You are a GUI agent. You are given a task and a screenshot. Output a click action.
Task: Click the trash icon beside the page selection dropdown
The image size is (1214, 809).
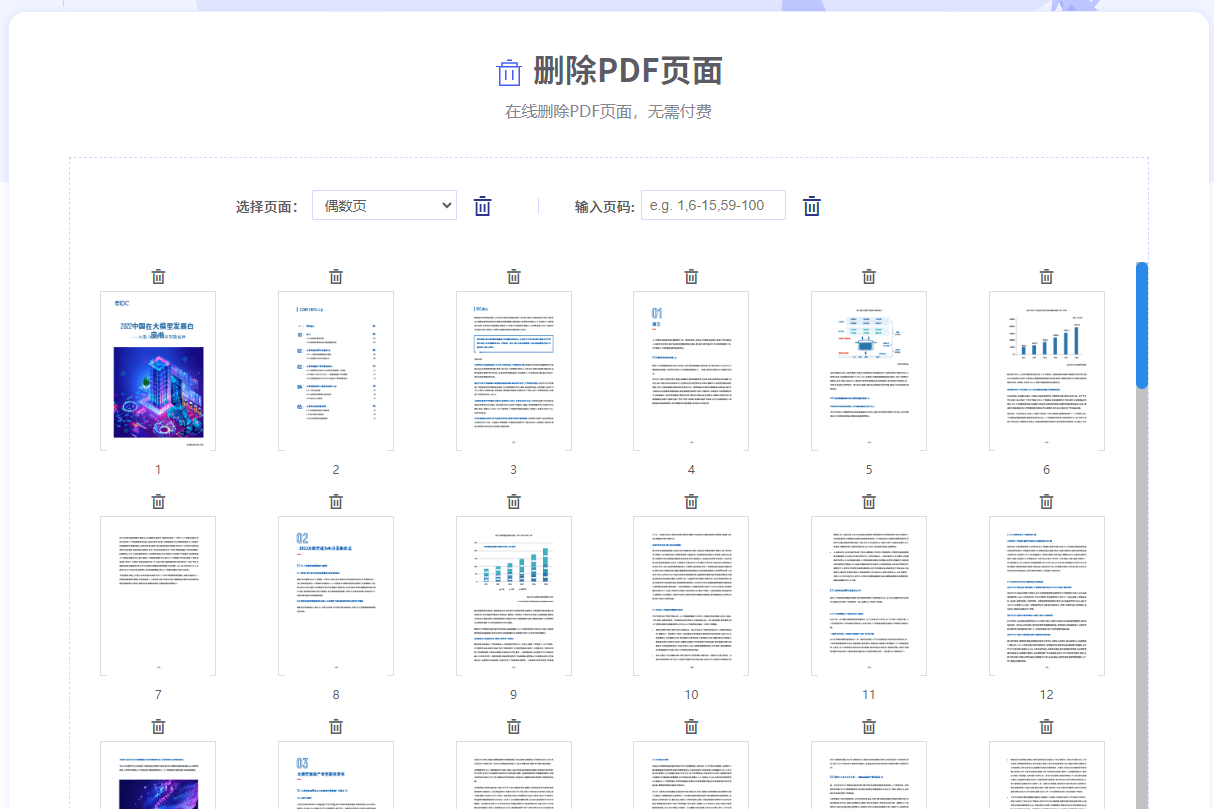tap(482, 205)
